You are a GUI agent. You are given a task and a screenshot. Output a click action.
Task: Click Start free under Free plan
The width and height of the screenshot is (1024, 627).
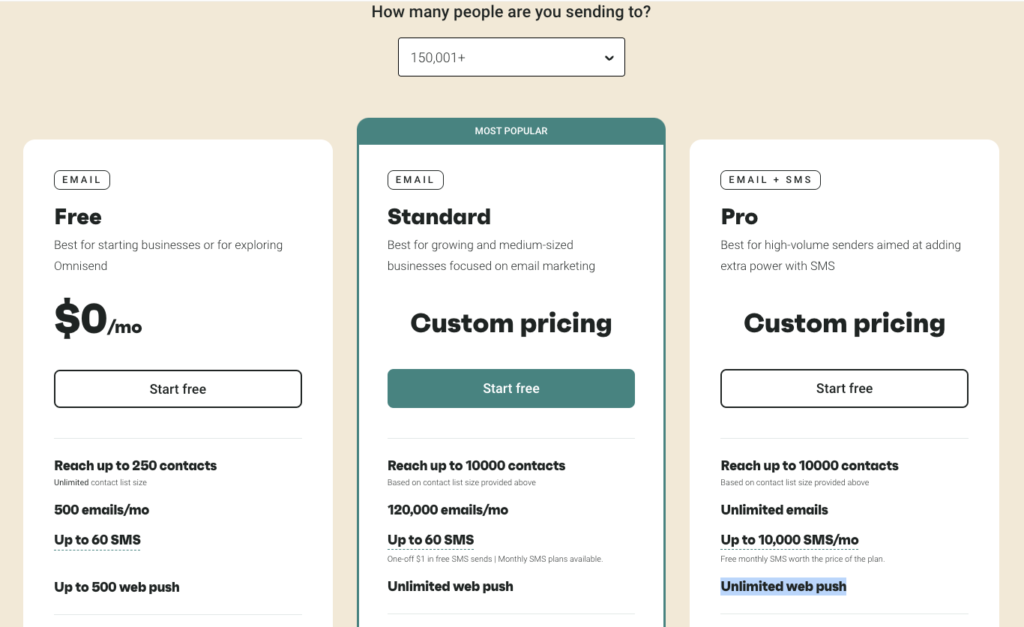(178, 389)
